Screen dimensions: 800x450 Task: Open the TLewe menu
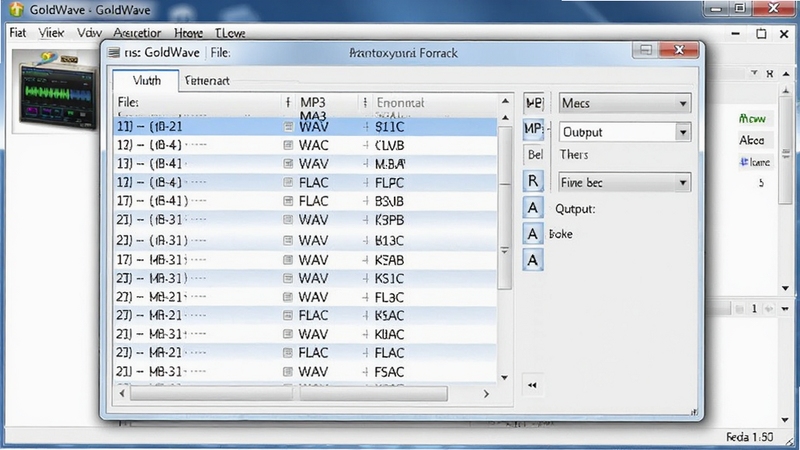(230, 33)
